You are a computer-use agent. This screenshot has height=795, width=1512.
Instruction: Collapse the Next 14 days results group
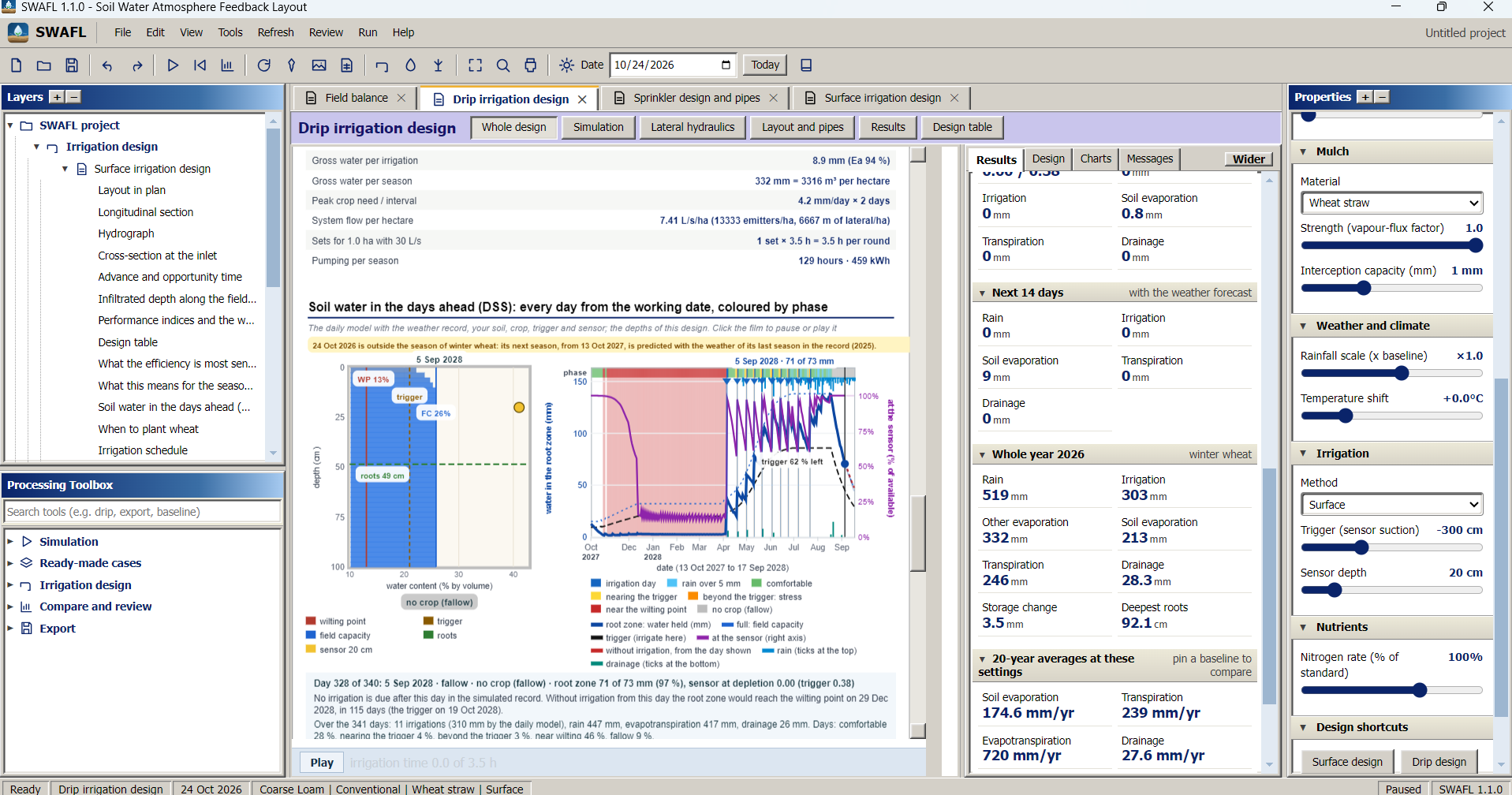(982, 293)
